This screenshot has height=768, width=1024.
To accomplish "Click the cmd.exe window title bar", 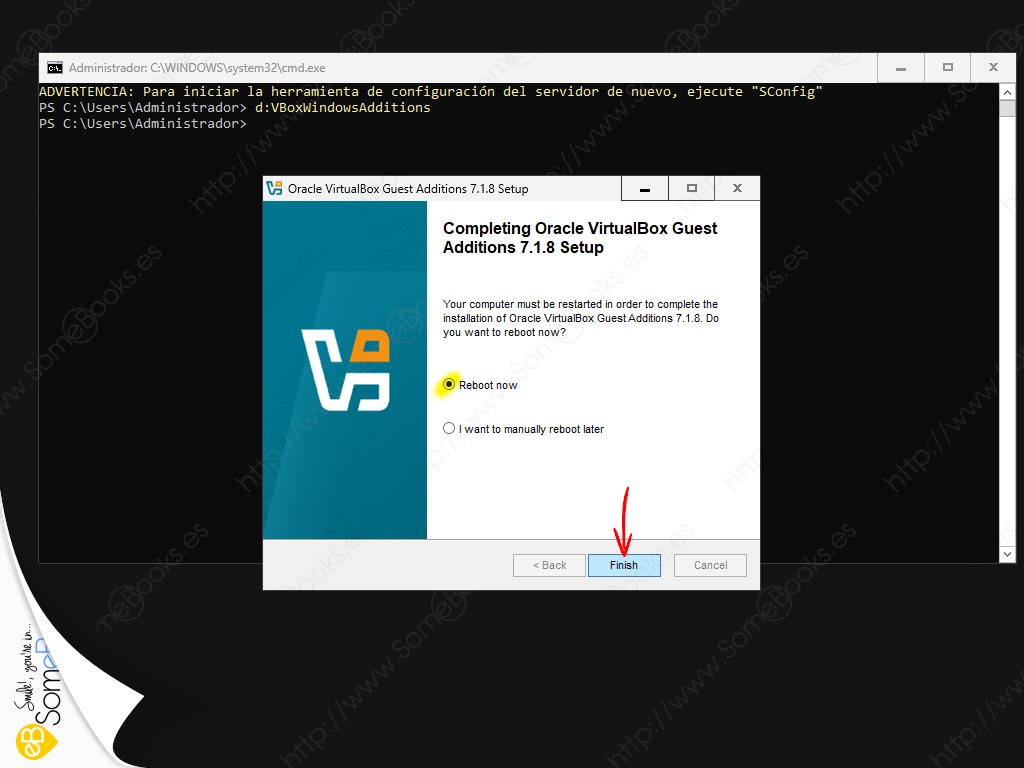I will click(x=450, y=68).
